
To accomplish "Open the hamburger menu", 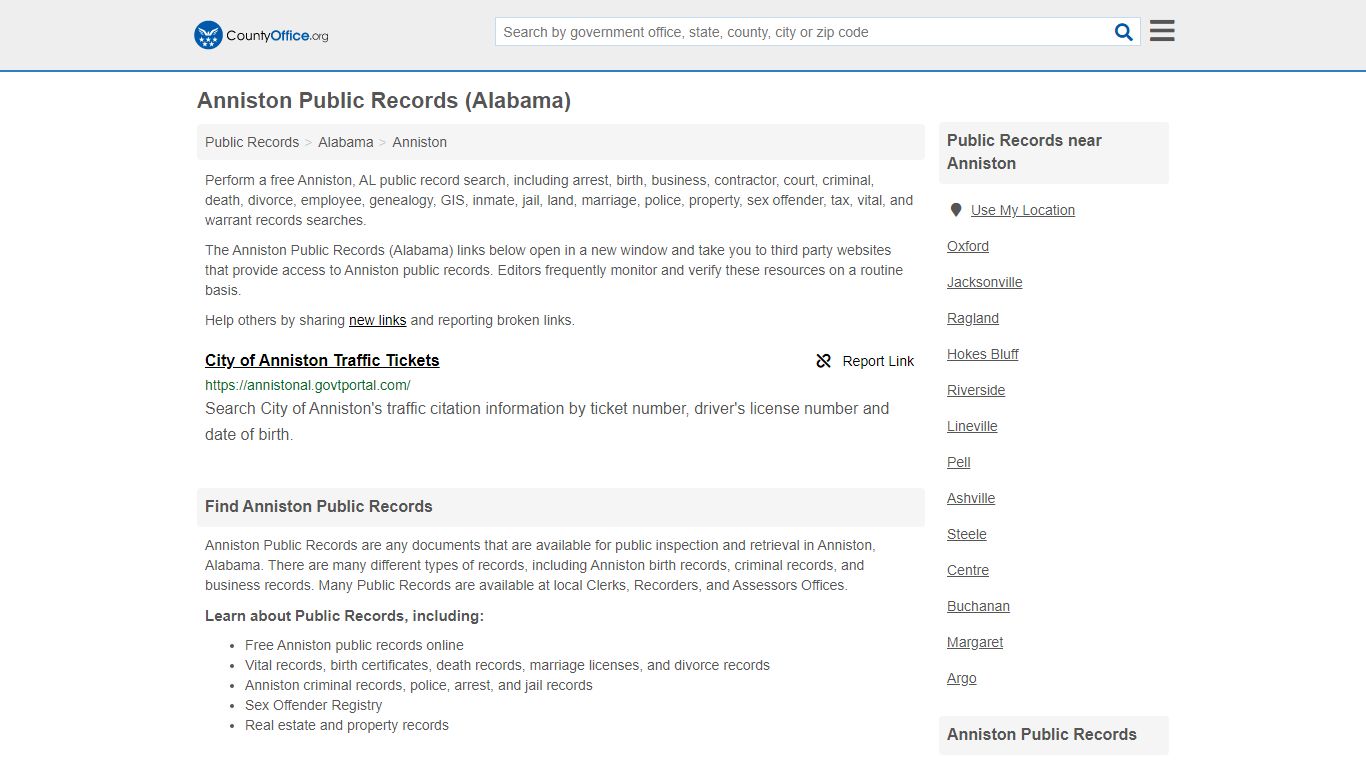I will tap(1162, 31).
